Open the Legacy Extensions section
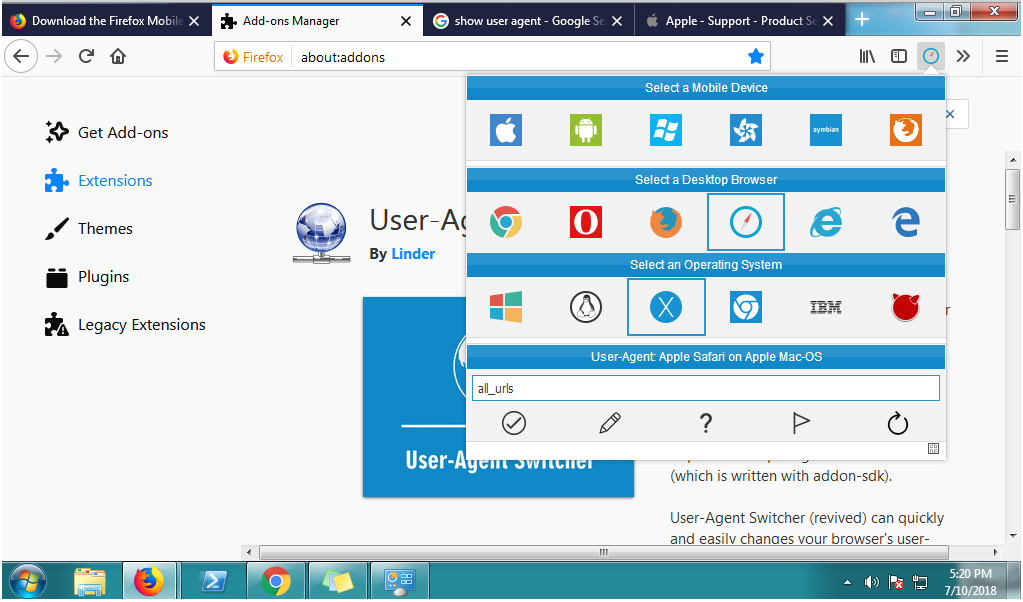The width and height of the screenshot is (1023, 602). pos(125,325)
